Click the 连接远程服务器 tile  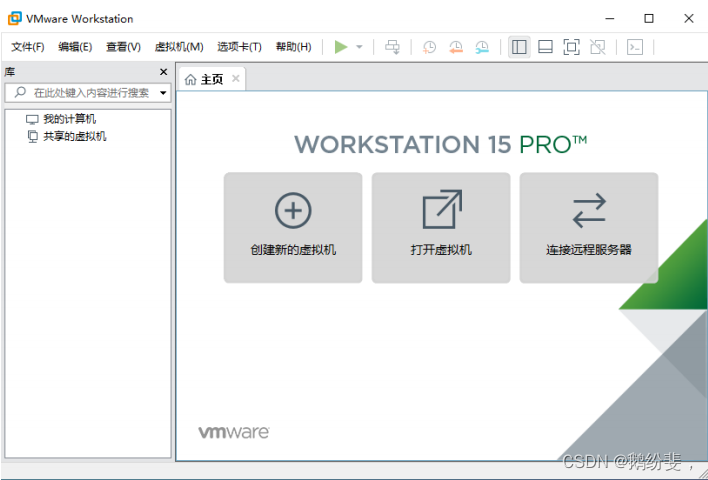tap(589, 228)
